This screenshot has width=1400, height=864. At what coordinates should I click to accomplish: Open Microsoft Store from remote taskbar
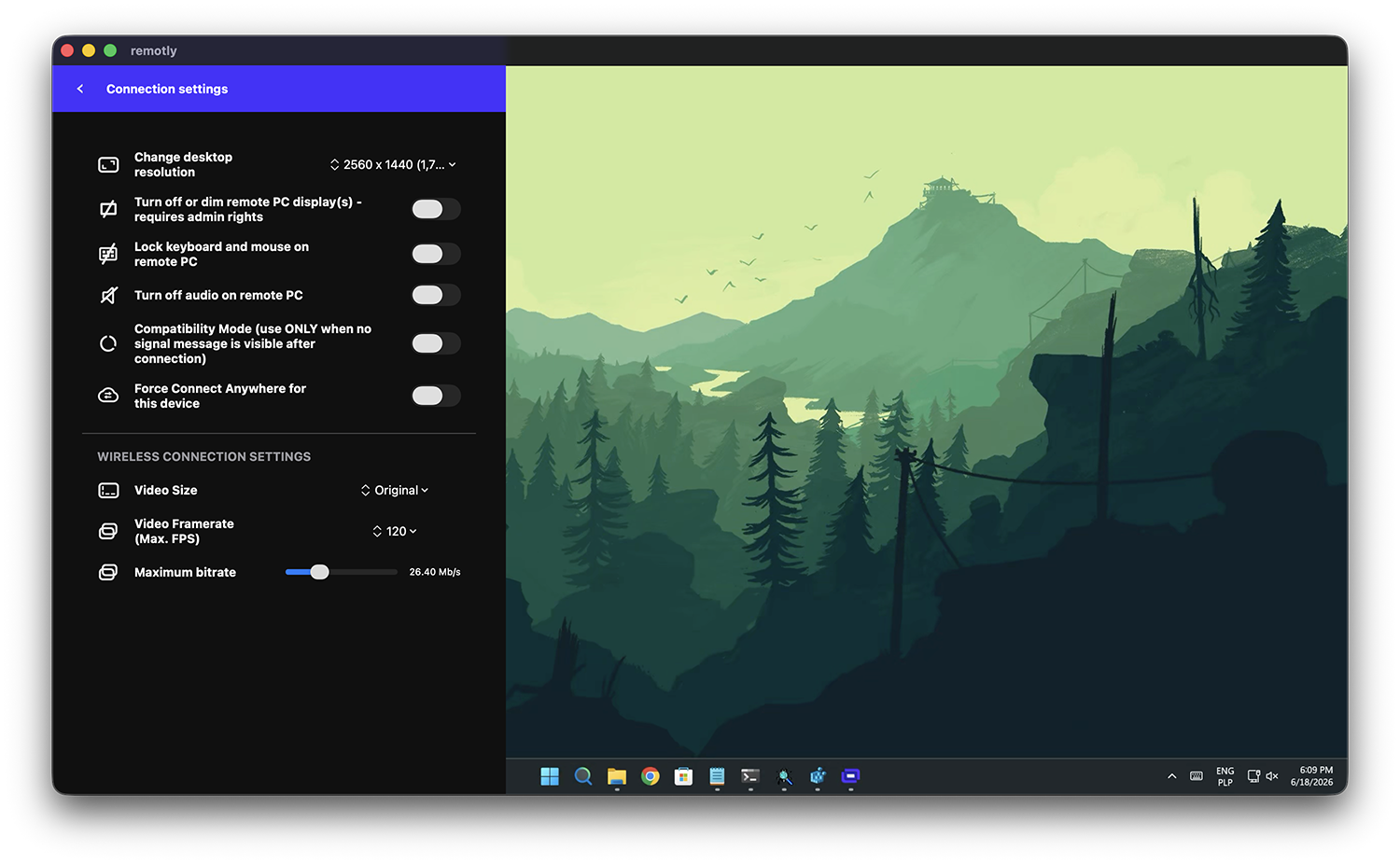(684, 776)
